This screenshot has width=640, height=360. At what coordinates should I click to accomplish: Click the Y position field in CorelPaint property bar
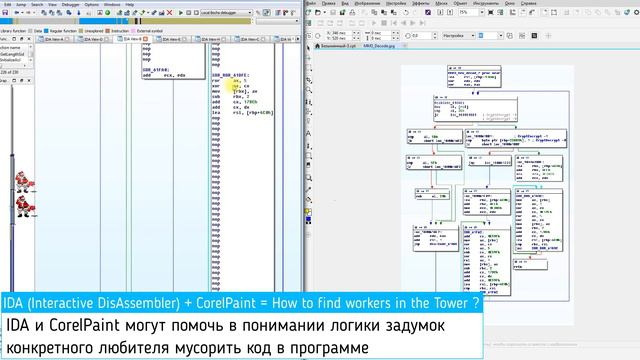[x=340, y=38]
